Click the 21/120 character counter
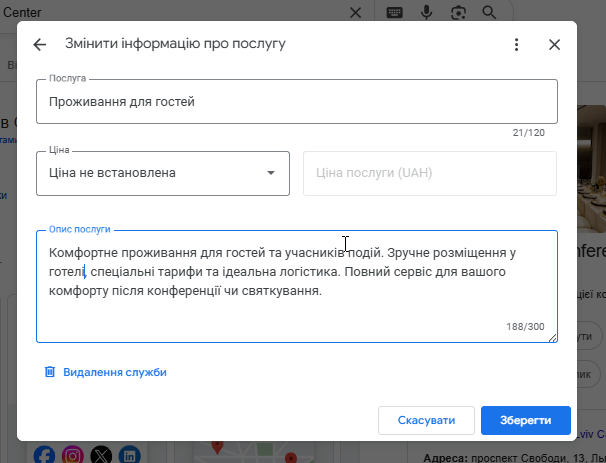 [x=528, y=133]
